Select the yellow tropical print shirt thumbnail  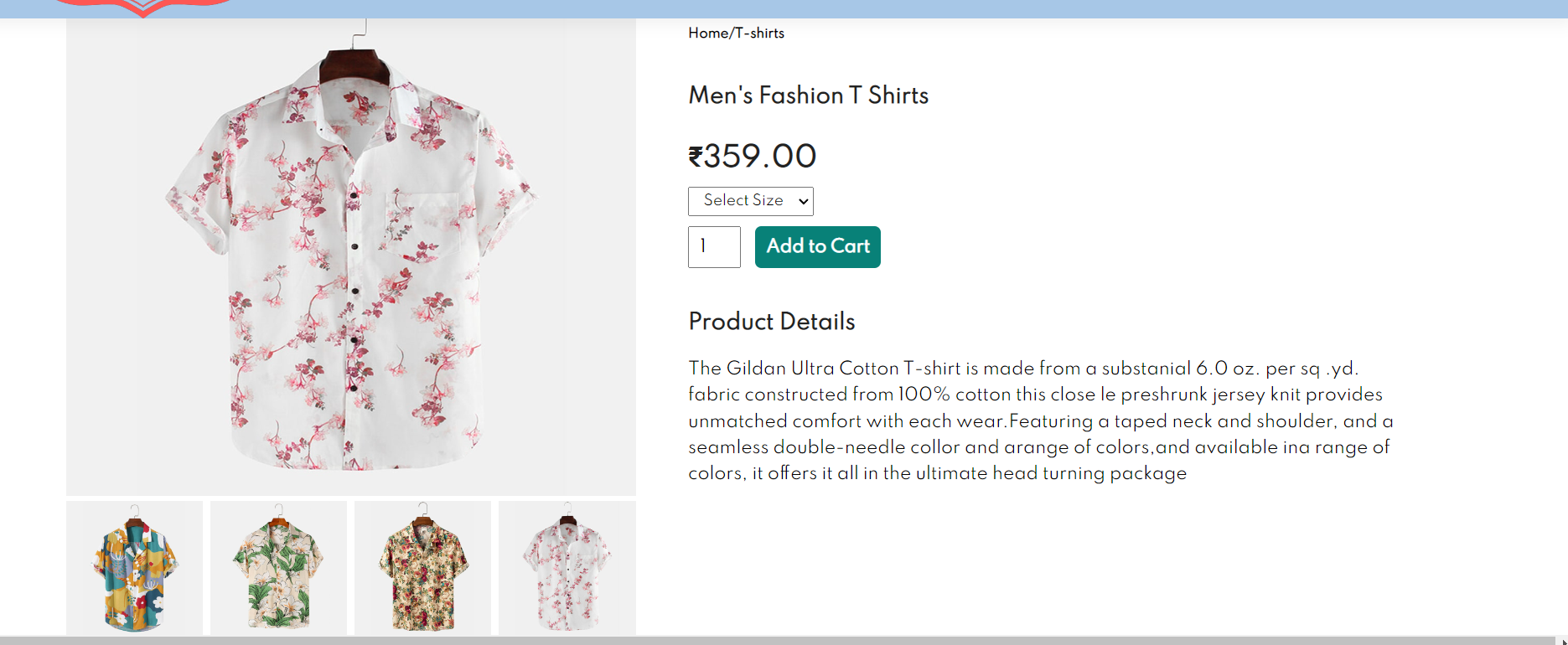click(x=134, y=568)
